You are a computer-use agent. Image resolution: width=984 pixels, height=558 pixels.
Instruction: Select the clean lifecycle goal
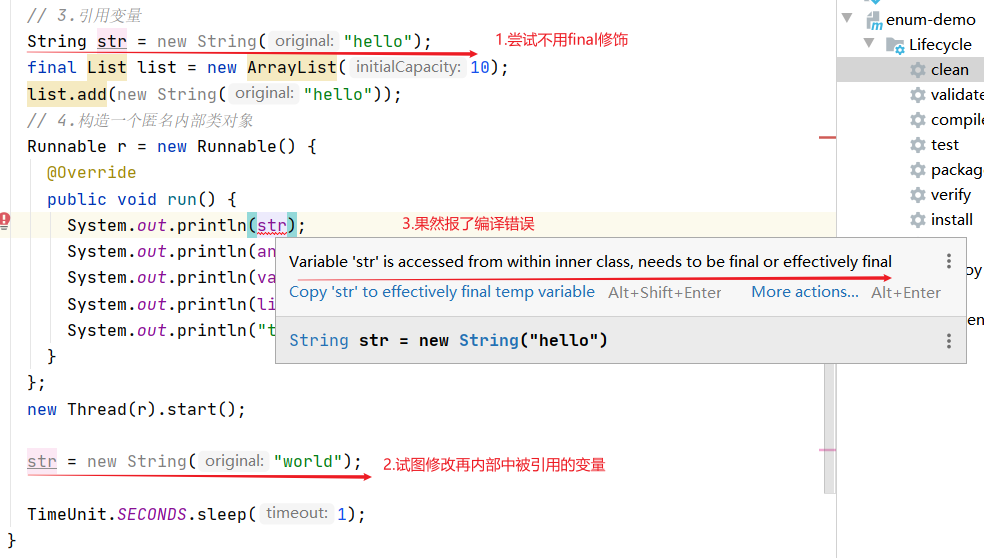(949, 70)
